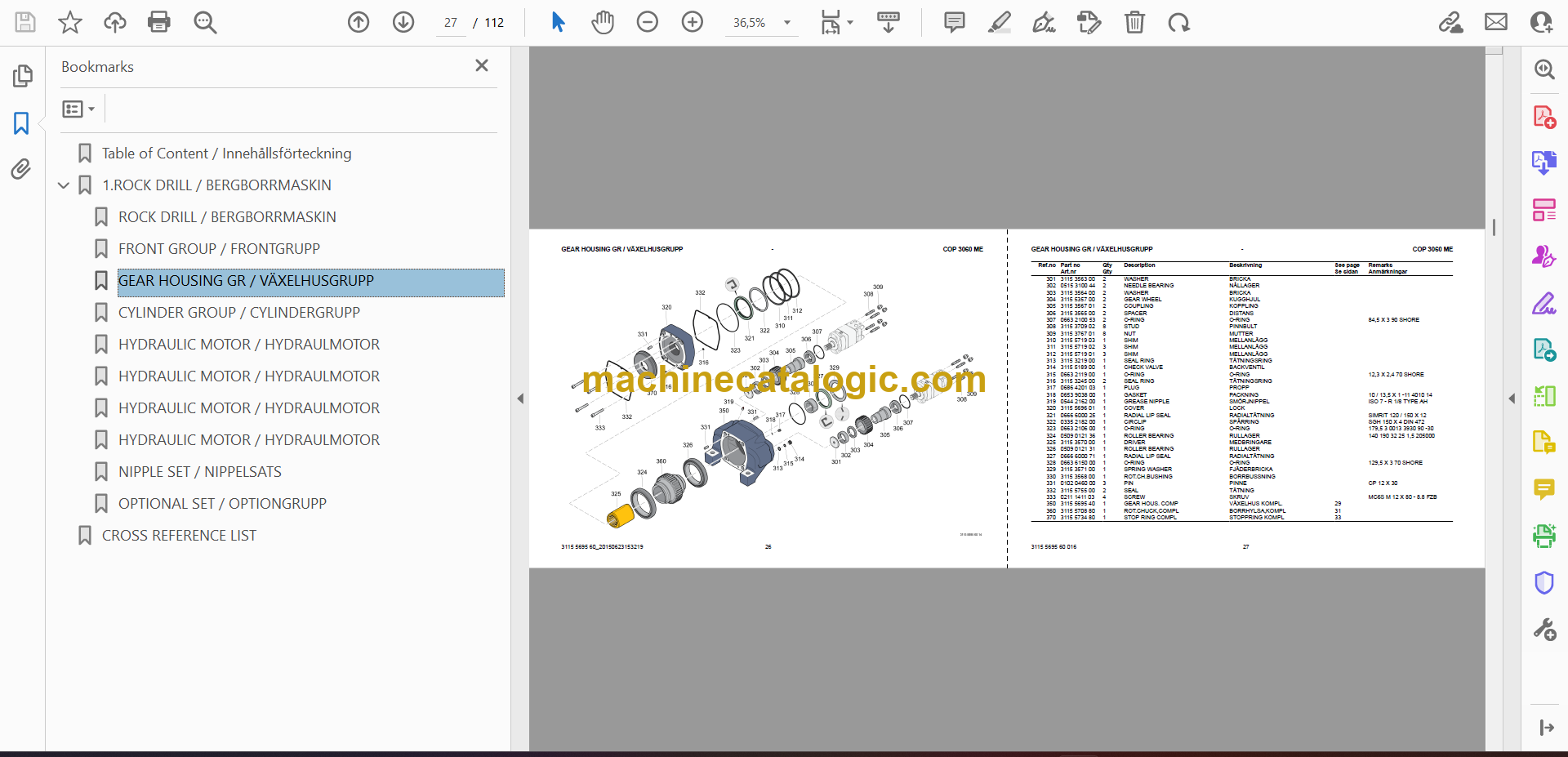Collapse the left navigation pane arrow
1568x757 pixels.
(520, 399)
